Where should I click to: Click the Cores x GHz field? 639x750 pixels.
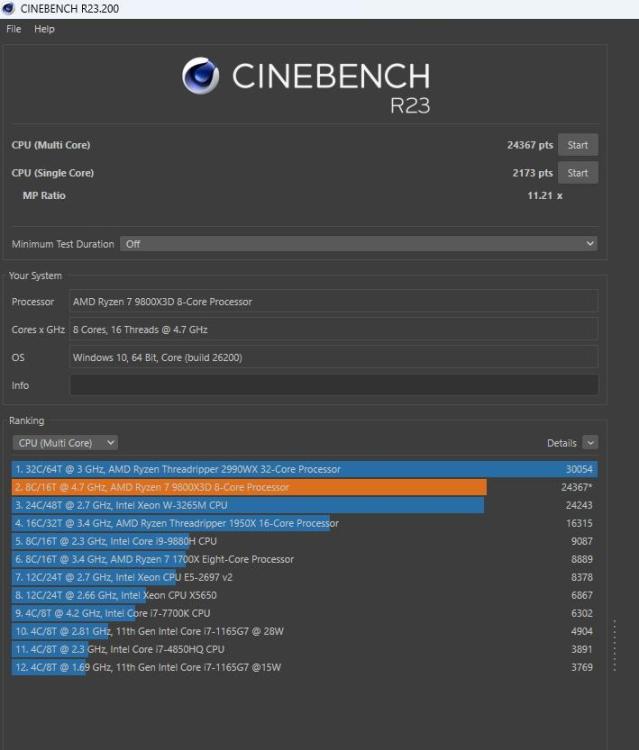click(334, 330)
